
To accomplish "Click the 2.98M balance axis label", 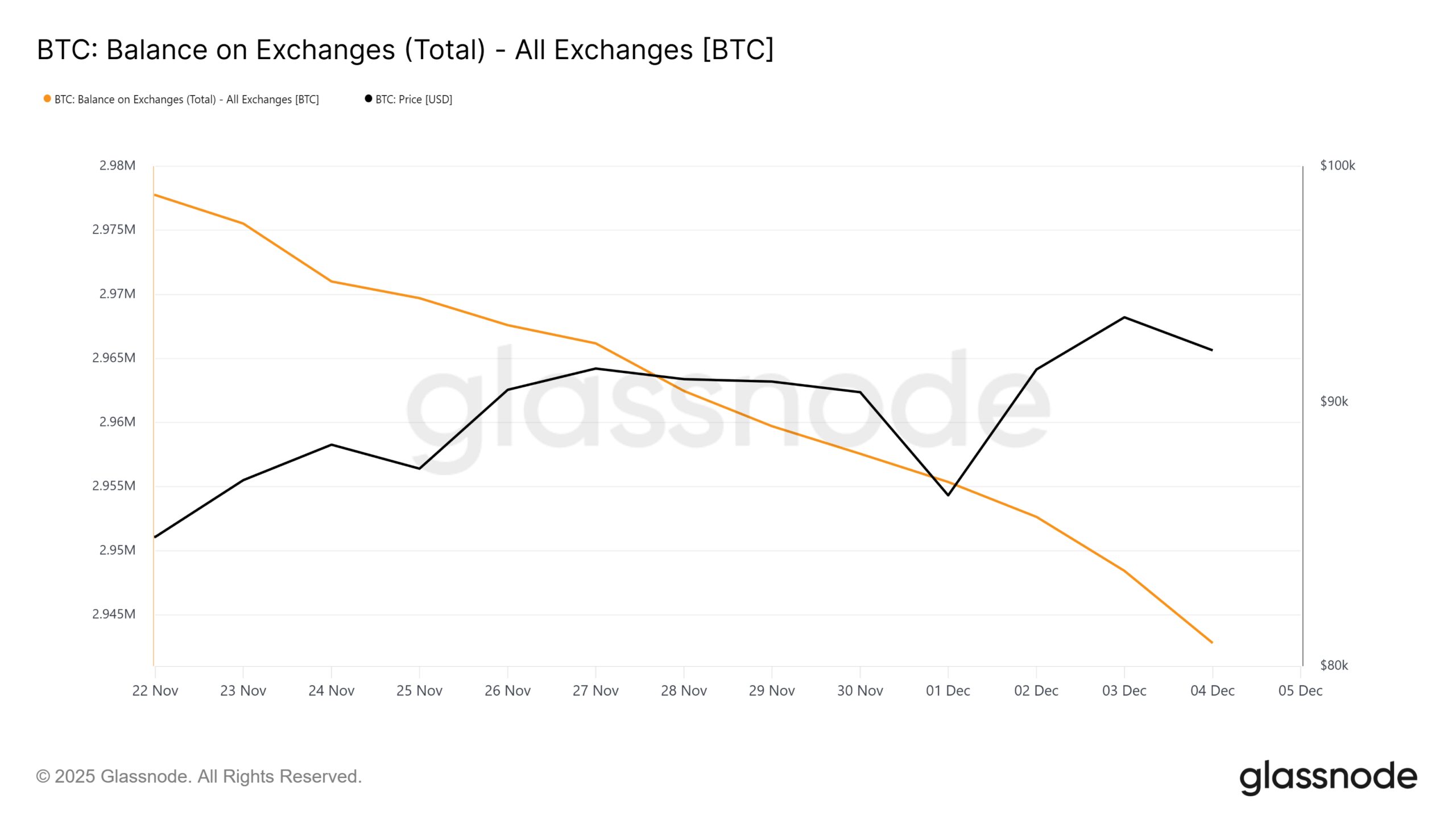I will 117,166.
